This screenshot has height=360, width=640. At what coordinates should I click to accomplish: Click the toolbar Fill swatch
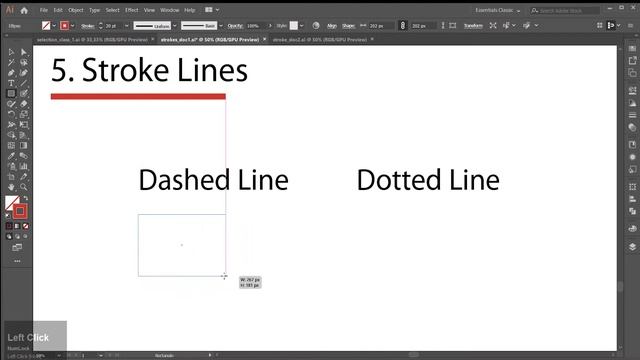click(x=11, y=202)
